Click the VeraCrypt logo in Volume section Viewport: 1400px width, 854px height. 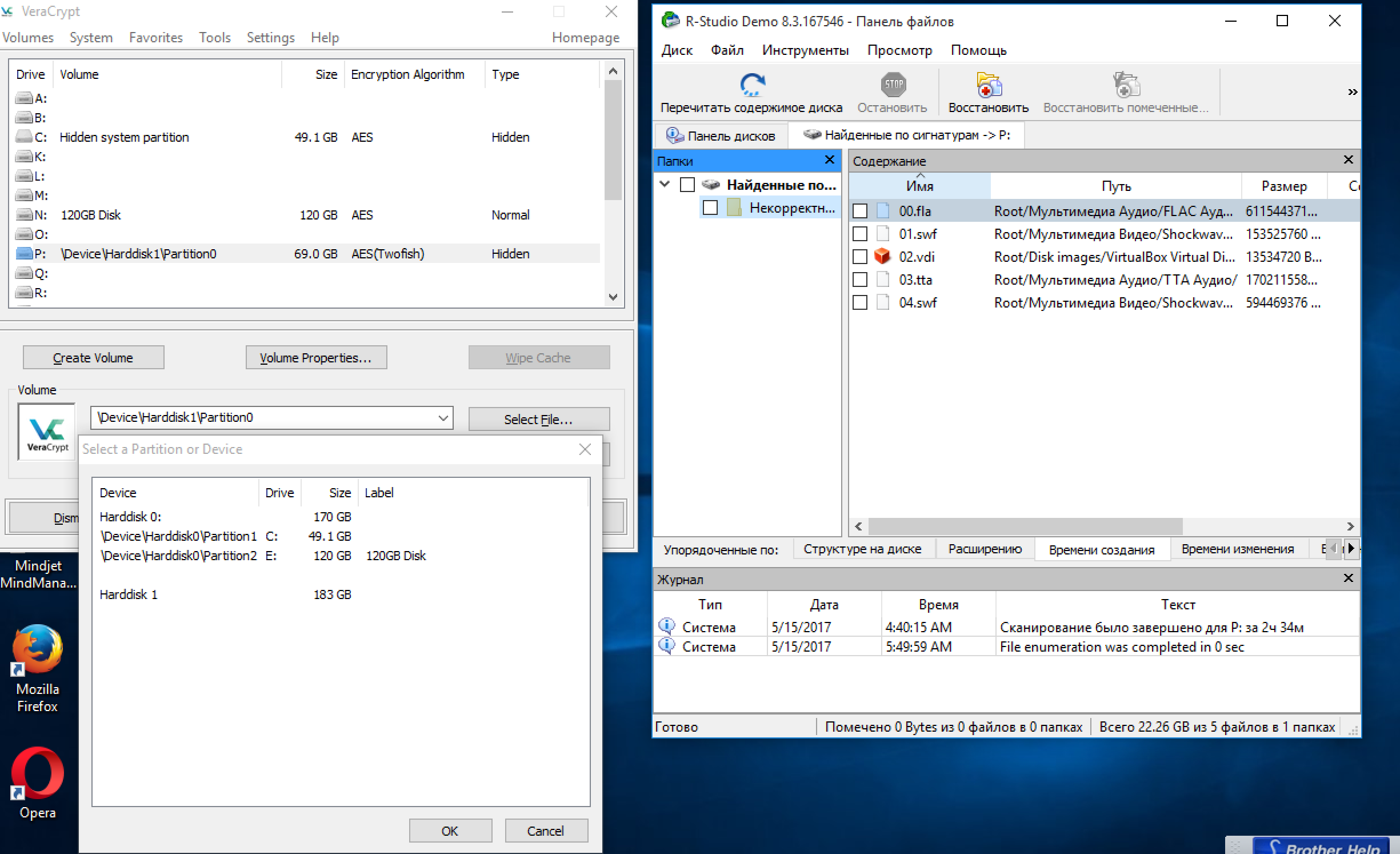pos(47,431)
